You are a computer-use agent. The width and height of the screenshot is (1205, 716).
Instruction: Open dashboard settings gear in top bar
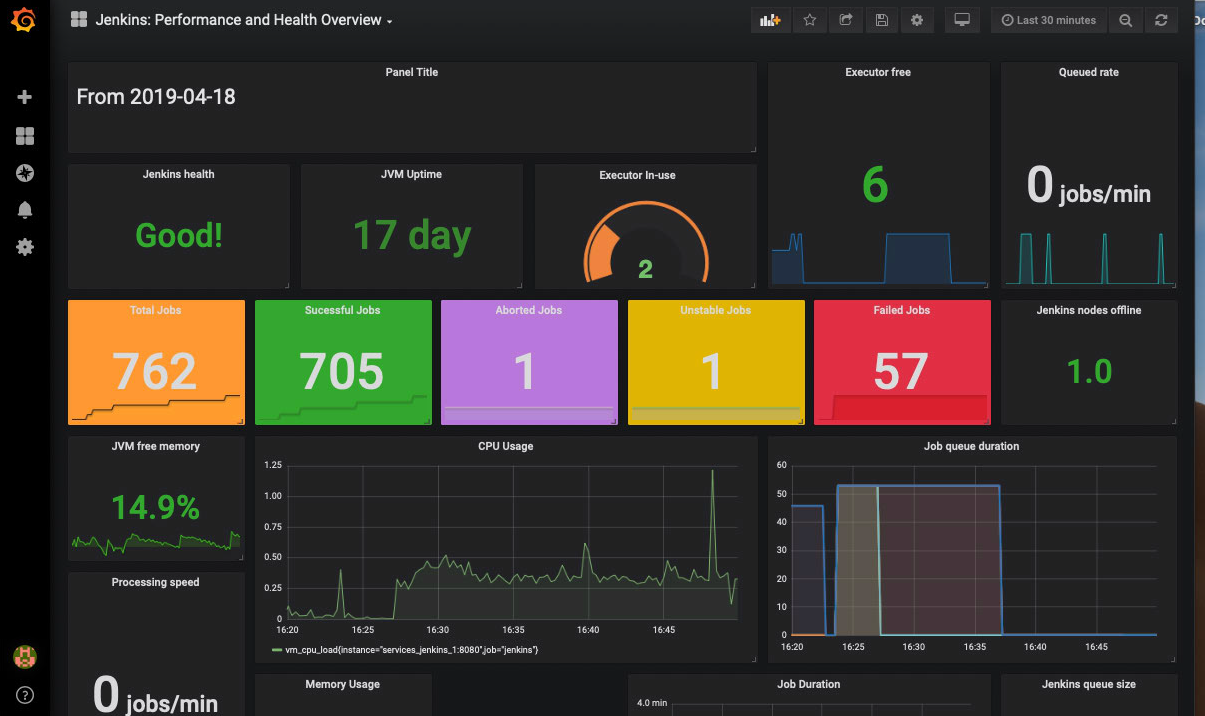click(x=917, y=20)
